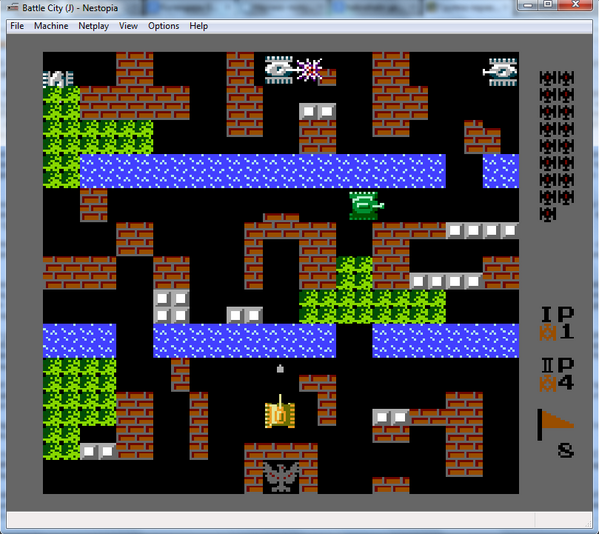
Task: Open the View menu
Action: click(128, 26)
